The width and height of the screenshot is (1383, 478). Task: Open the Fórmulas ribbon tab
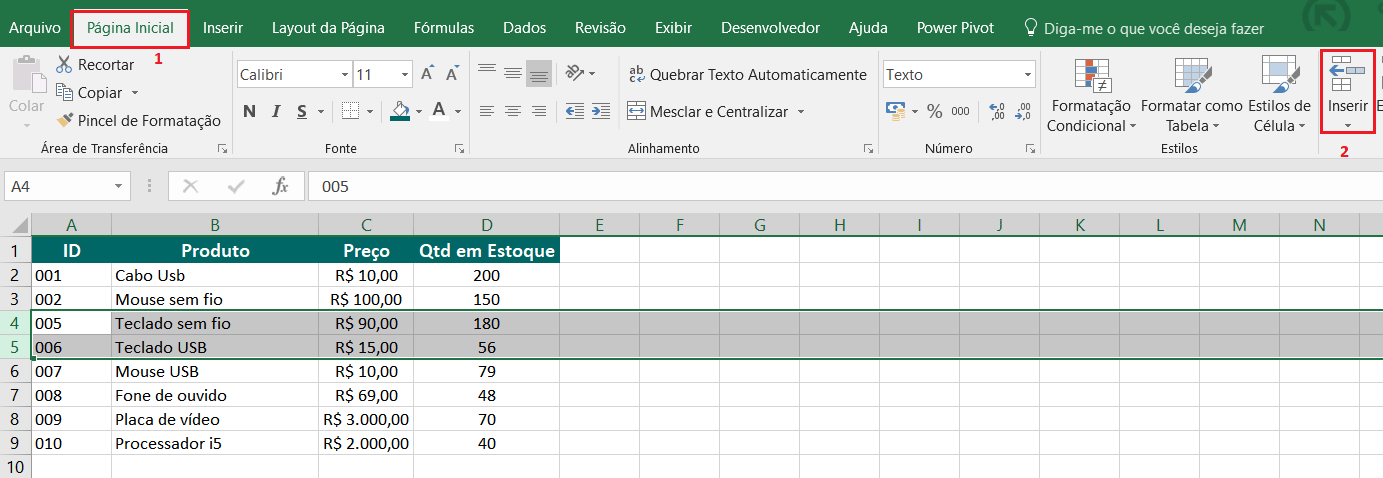pyautogui.click(x=444, y=28)
